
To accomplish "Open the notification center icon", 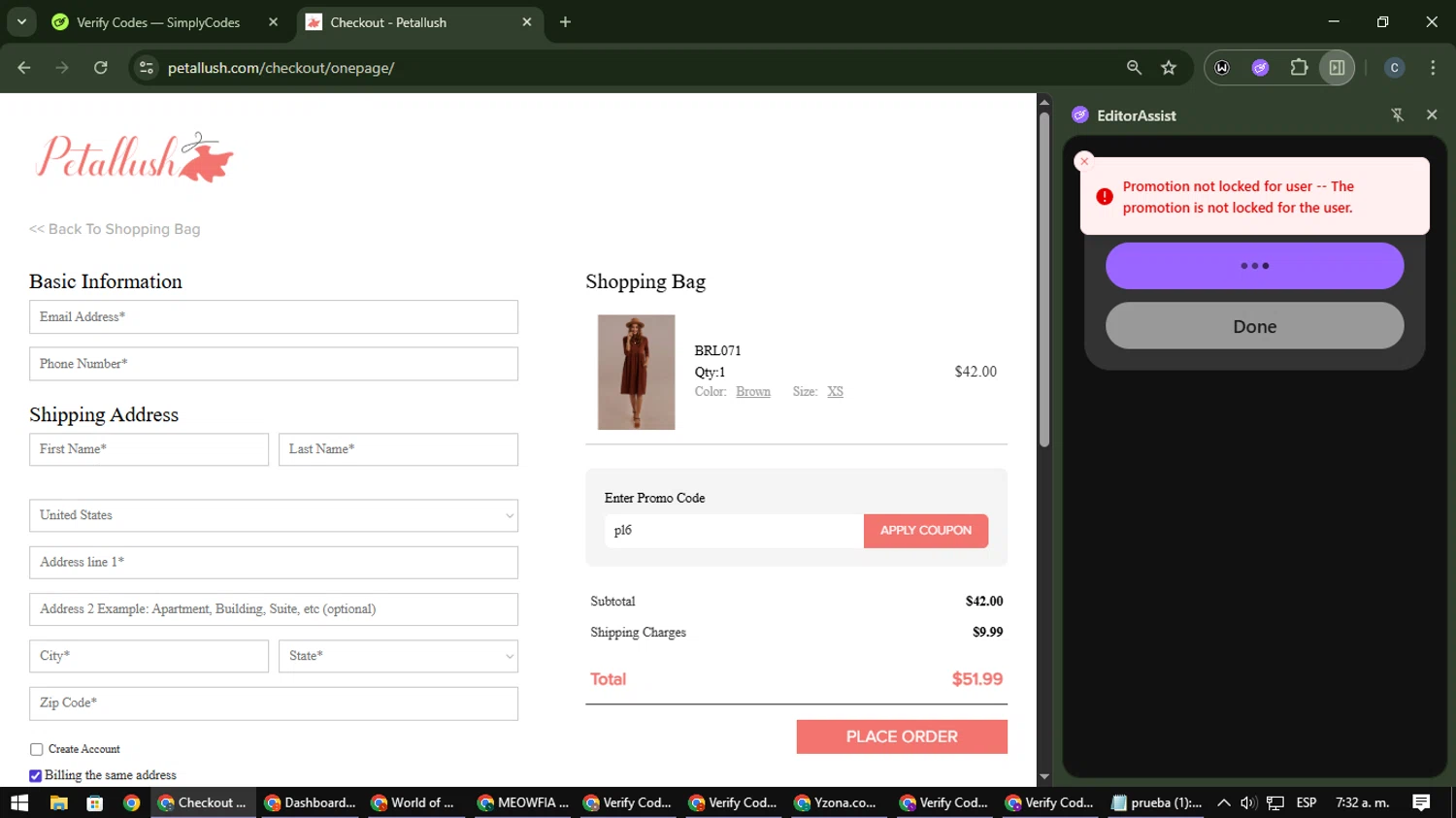I will tap(1421, 802).
